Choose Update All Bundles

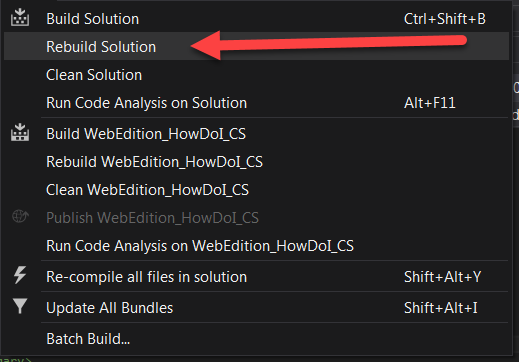tap(256, 308)
